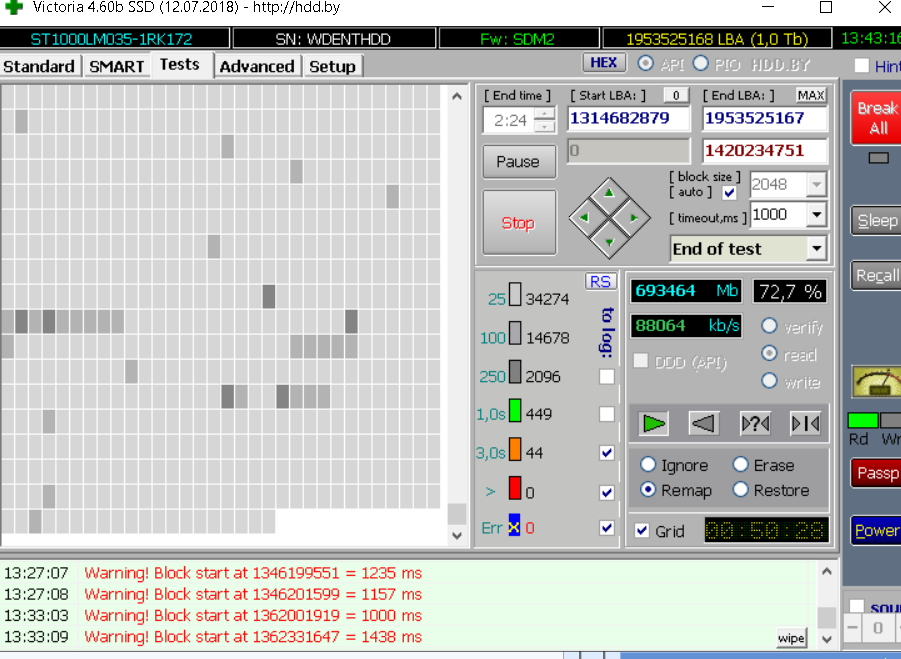Click the green 1,0s block swatch
The height and width of the screenshot is (659, 901).
click(515, 410)
